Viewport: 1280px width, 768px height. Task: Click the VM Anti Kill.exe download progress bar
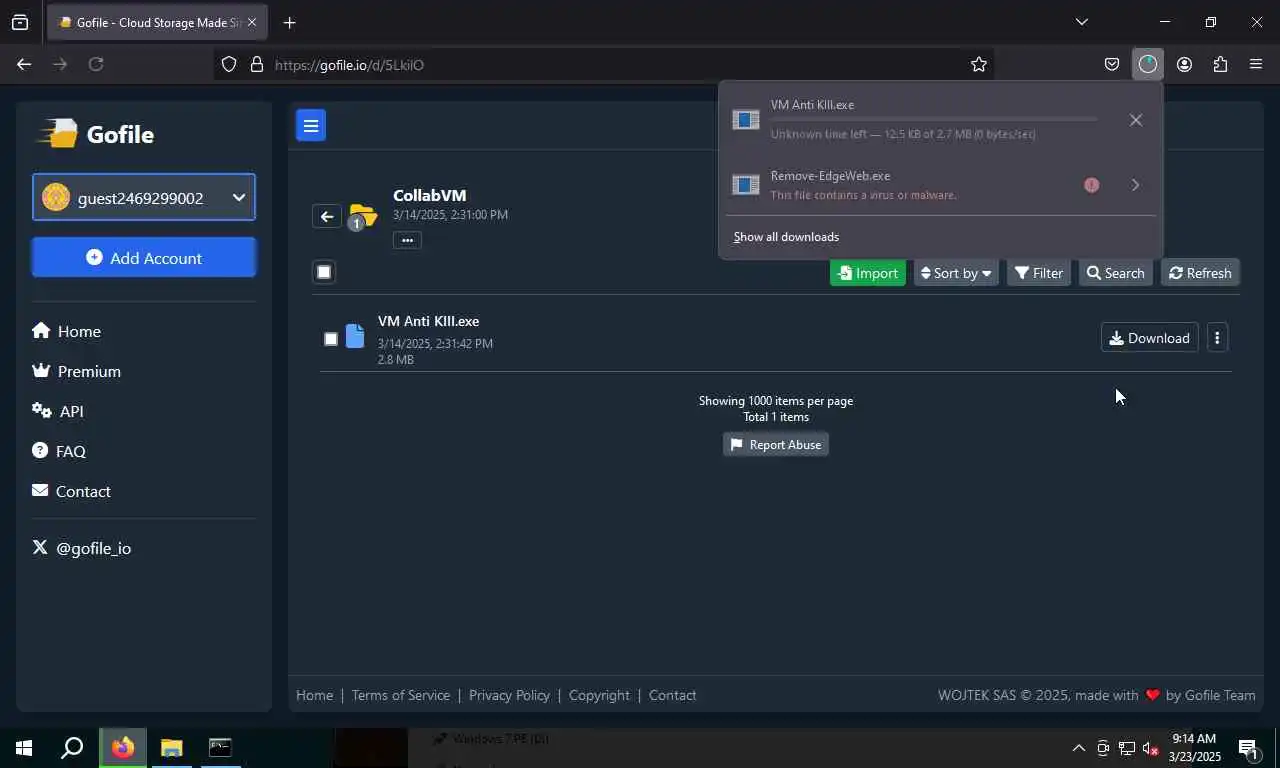click(x=934, y=119)
